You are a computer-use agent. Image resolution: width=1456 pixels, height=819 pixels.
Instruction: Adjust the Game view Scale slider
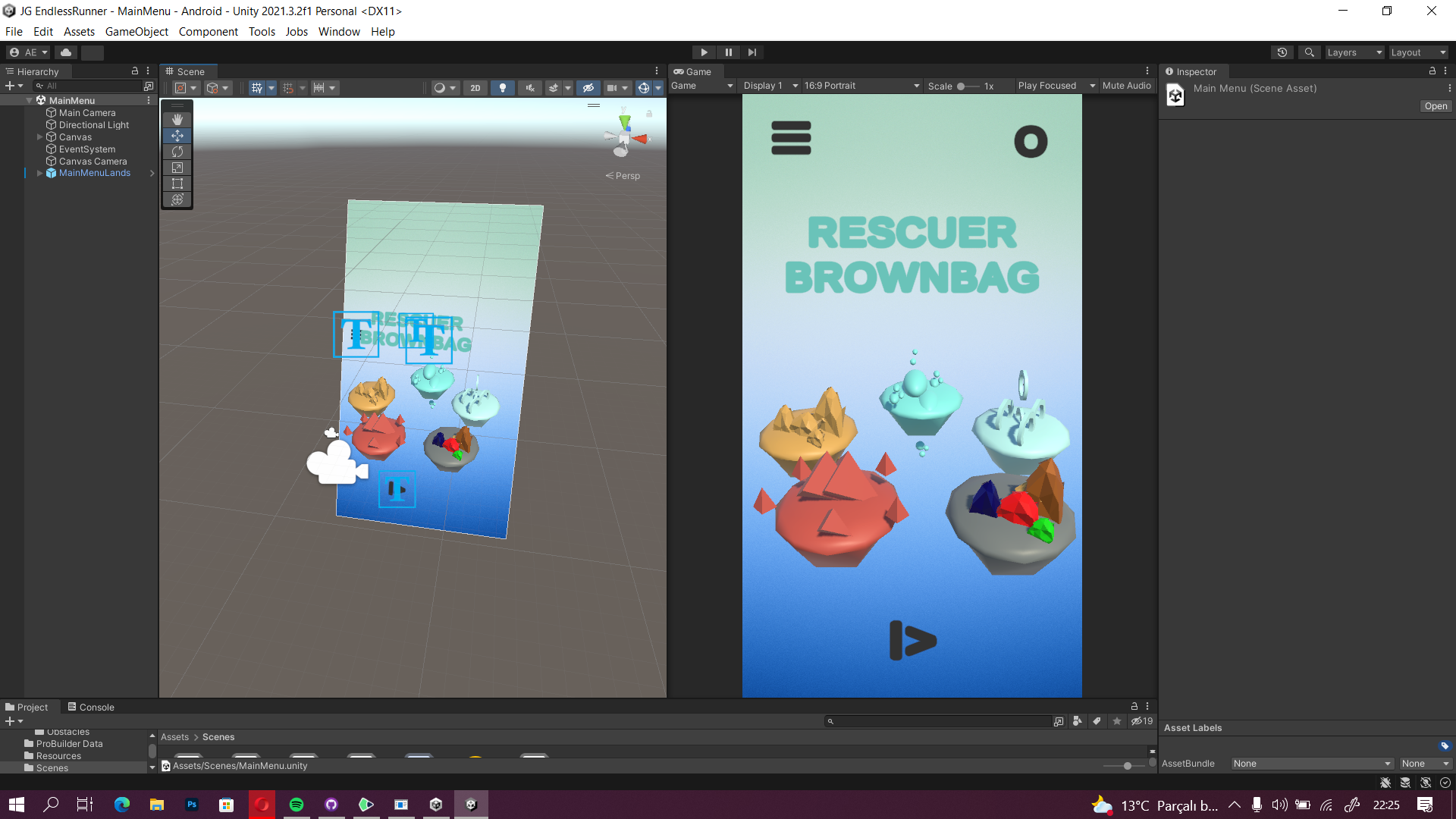(x=961, y=86)
